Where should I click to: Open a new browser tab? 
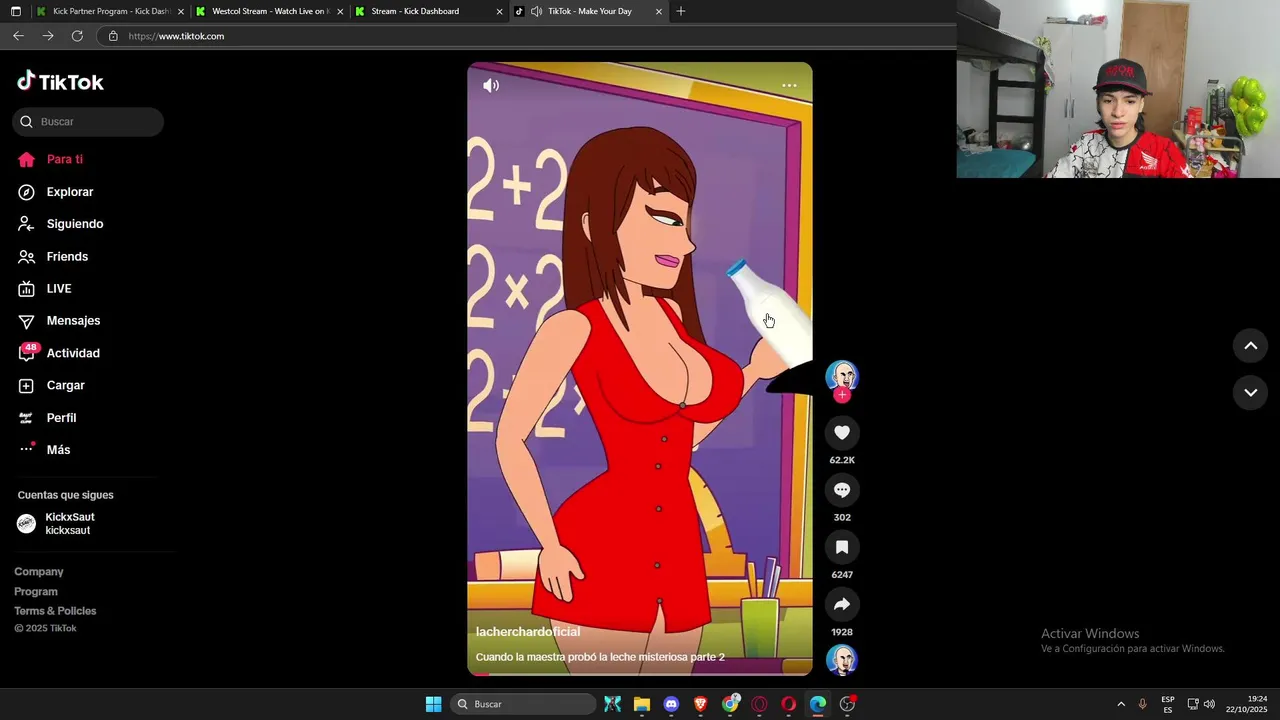[681, 12]
